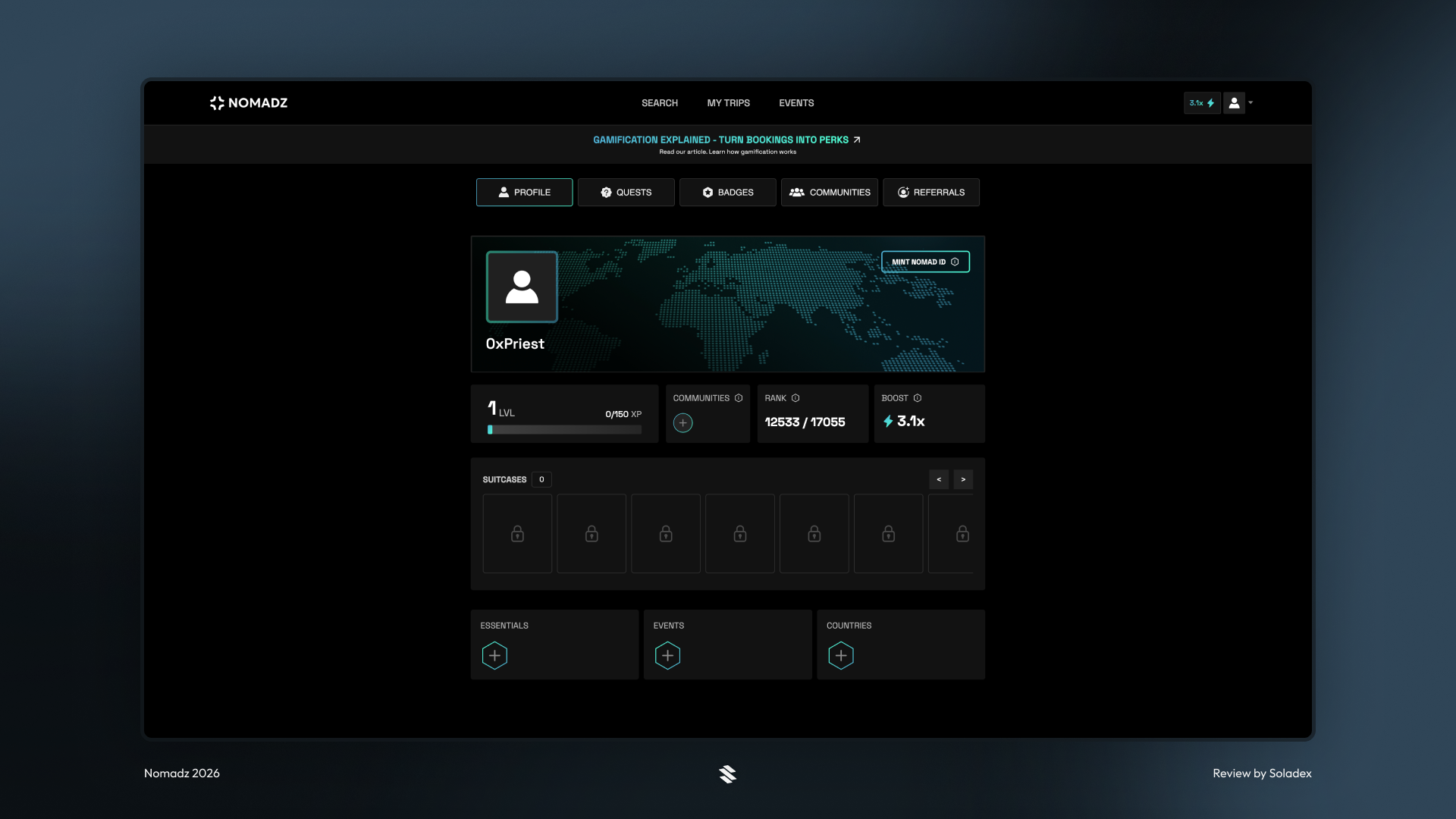Open the Quests section
Image resolution: width=1456 pixels, height=819 pixels.
click(626, 192)
